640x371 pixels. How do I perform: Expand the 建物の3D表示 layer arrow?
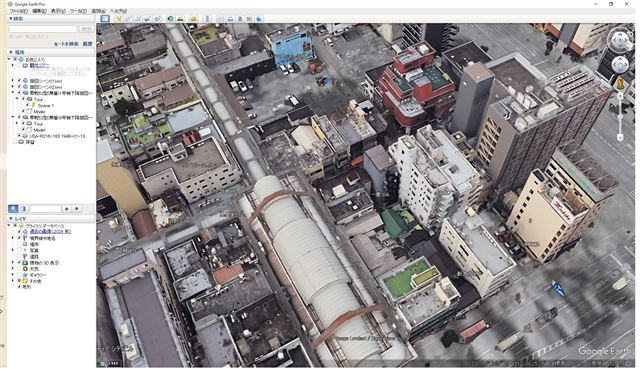click(13, 263)
